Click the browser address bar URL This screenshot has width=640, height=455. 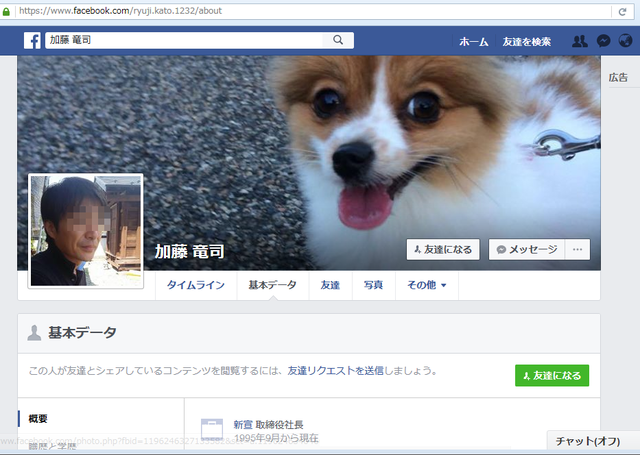[x=120, y=11]
